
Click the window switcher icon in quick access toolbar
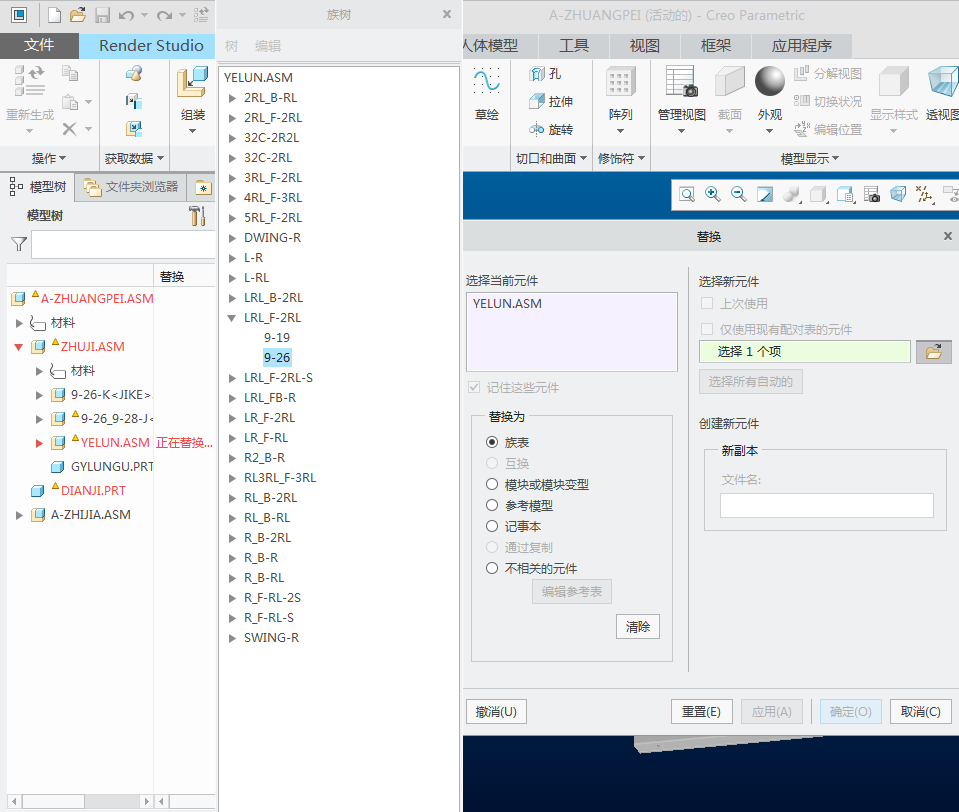click(x=19, y=15)
